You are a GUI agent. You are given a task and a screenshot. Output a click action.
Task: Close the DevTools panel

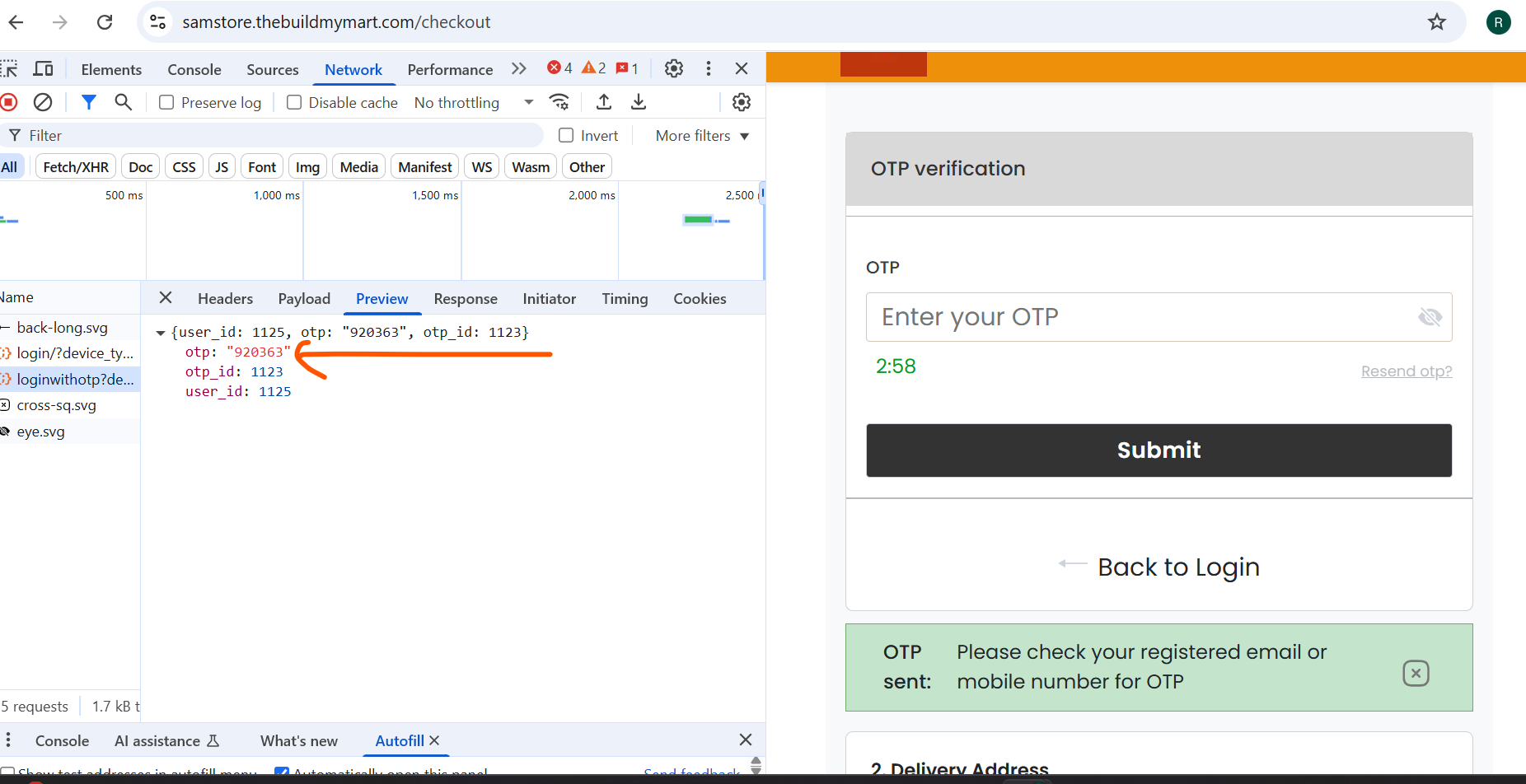(x=742, y=68)
